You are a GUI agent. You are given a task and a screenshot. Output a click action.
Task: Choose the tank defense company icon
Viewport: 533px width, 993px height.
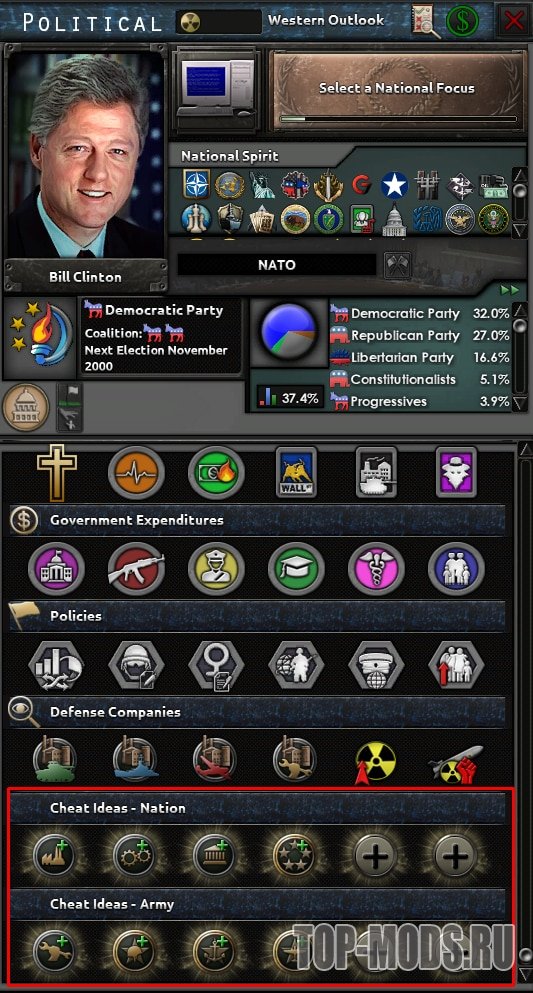(55, 758)
